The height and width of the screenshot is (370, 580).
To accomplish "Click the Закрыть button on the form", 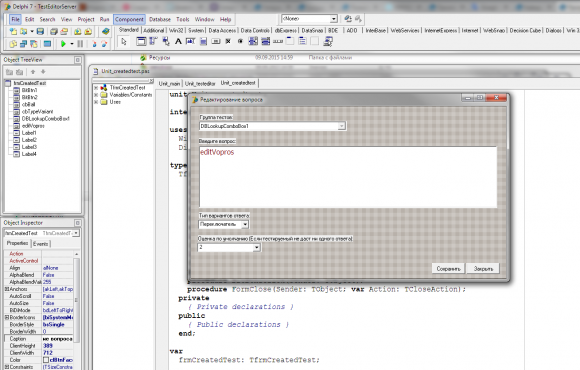I will [483, 269].
